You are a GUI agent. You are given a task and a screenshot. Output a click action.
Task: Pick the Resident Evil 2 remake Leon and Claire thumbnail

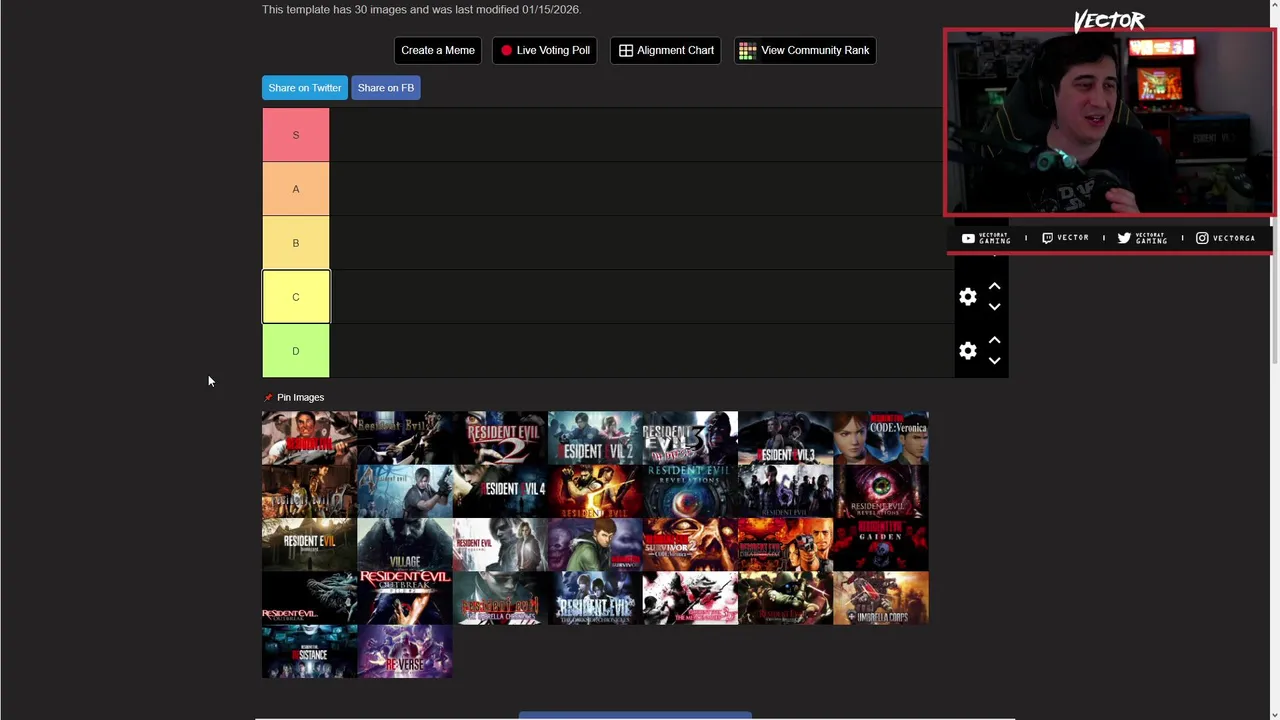coord(595,438)
